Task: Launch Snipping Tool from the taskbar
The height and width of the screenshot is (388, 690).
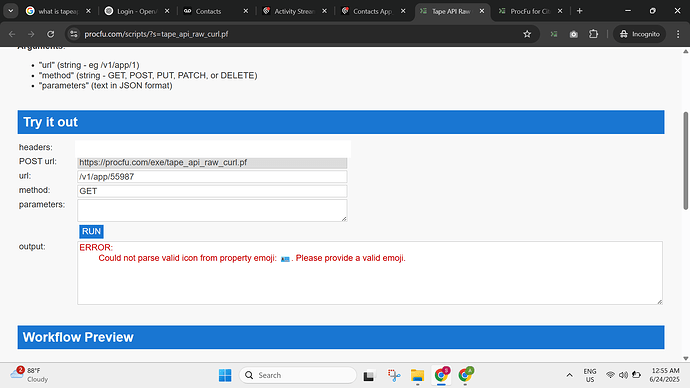Action: click(x=394, y=375)
